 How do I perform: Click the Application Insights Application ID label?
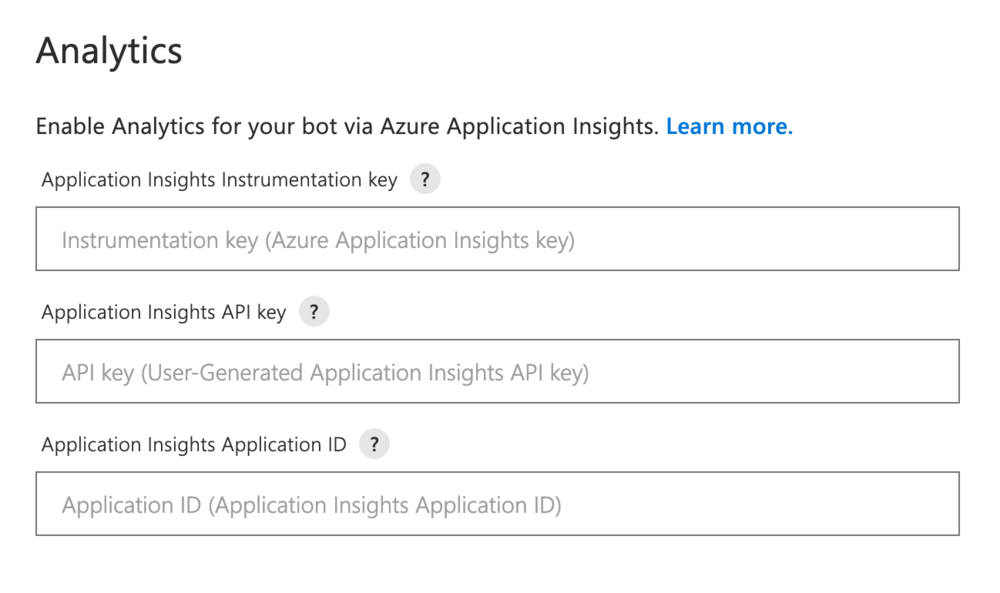click(x=194, y=444)
